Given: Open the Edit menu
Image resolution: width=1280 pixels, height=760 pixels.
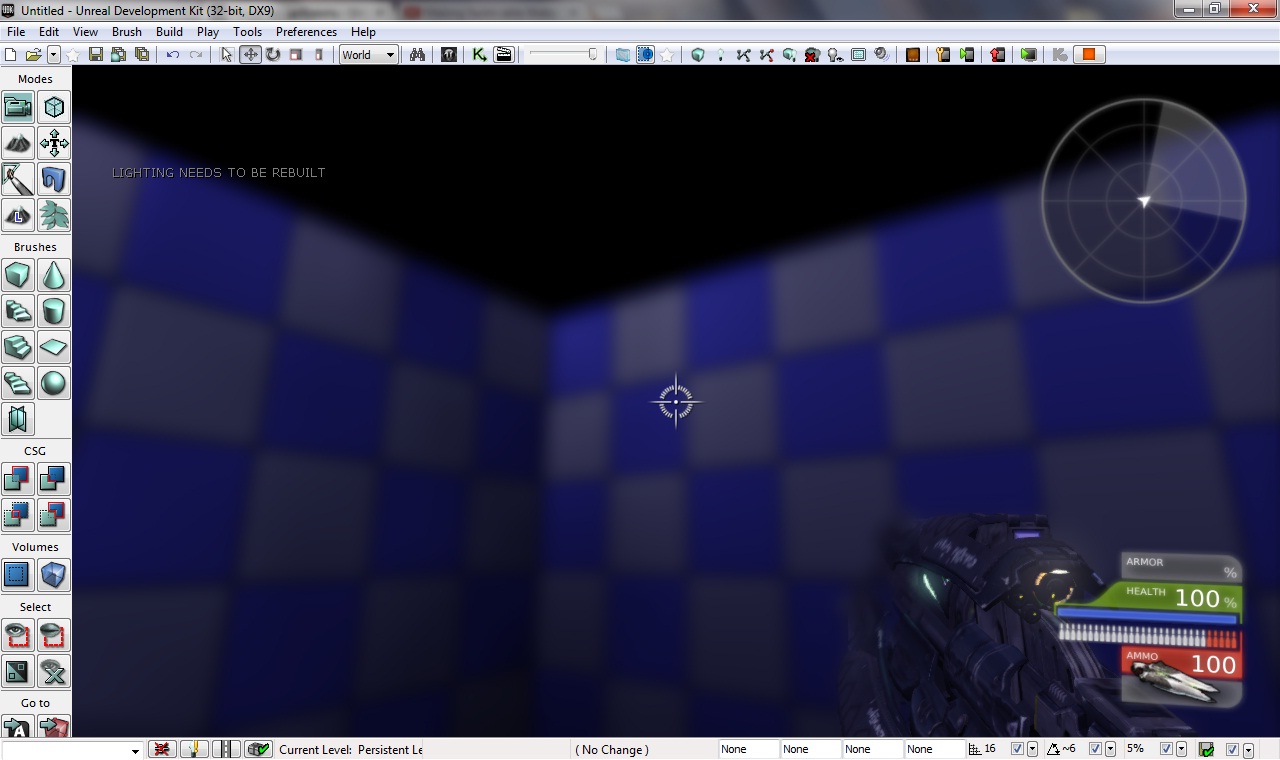Looking at the screenshot, I should tap(49, 32).
